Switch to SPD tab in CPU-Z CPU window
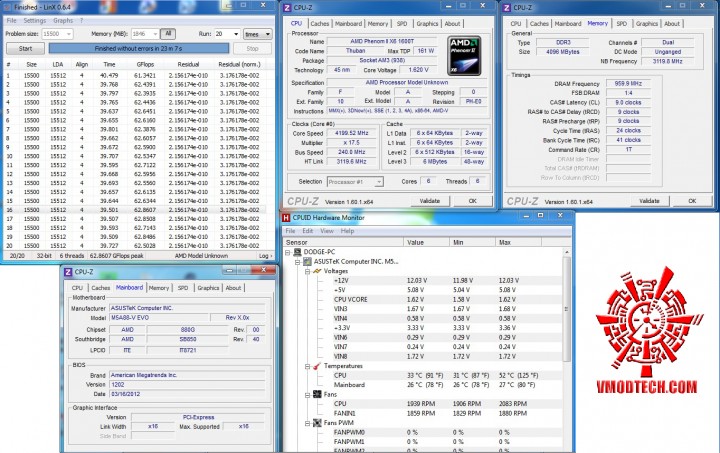Viewport: 720px width, 453px height. point(402,23)
